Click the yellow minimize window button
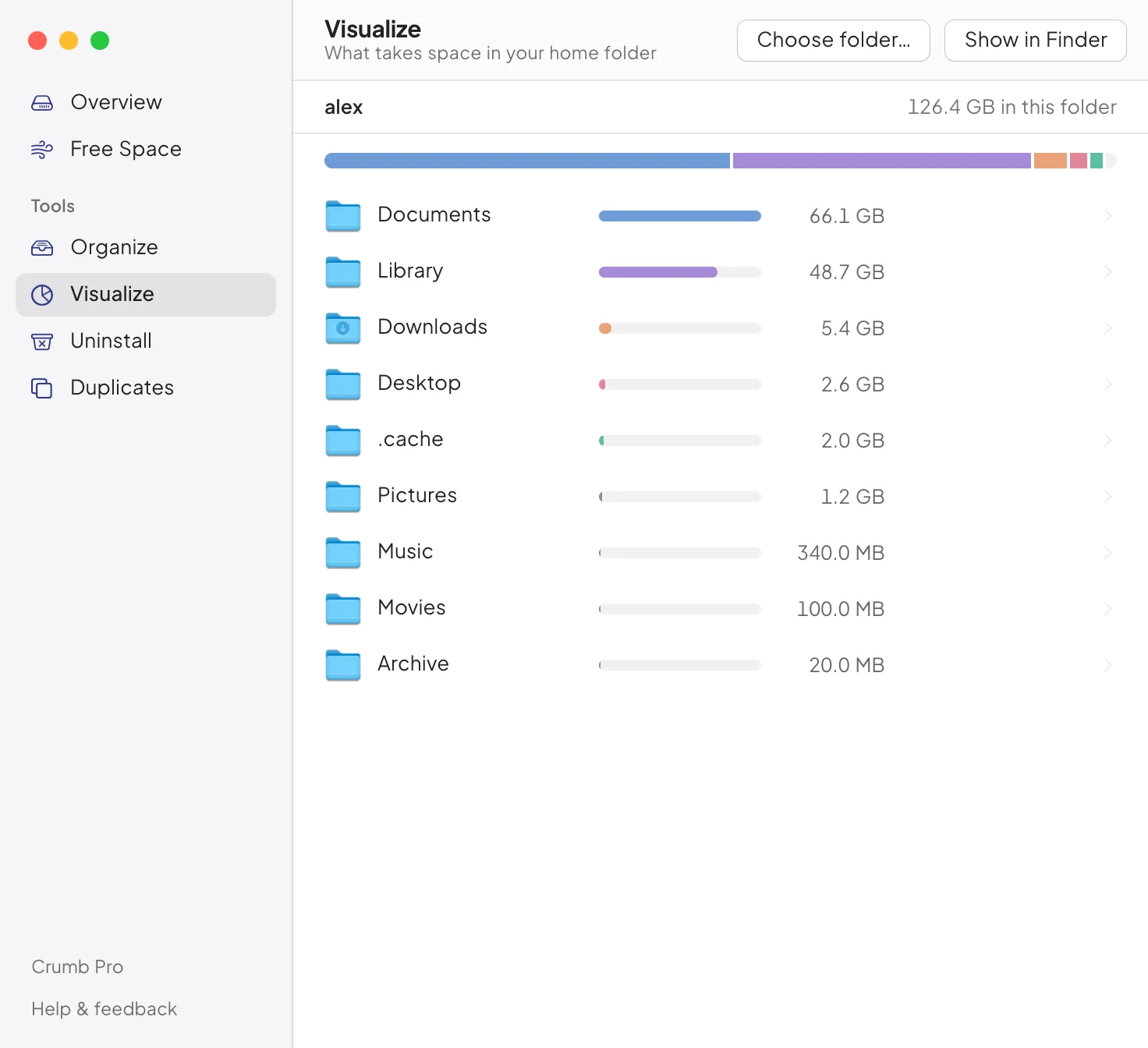Viewport: 1148px width, 1048px height. [x=69, y=41]
